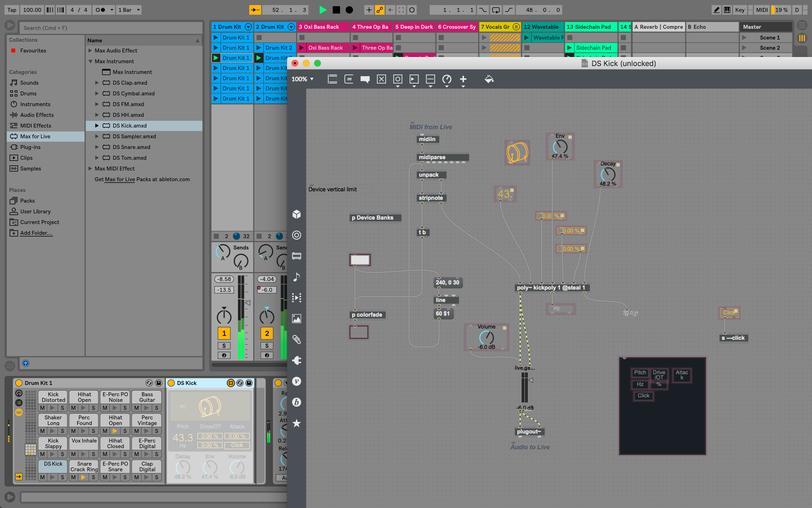Expand Max MIDI Effect folder
Screen dimensions: 812x508
[x=90, y=169]
